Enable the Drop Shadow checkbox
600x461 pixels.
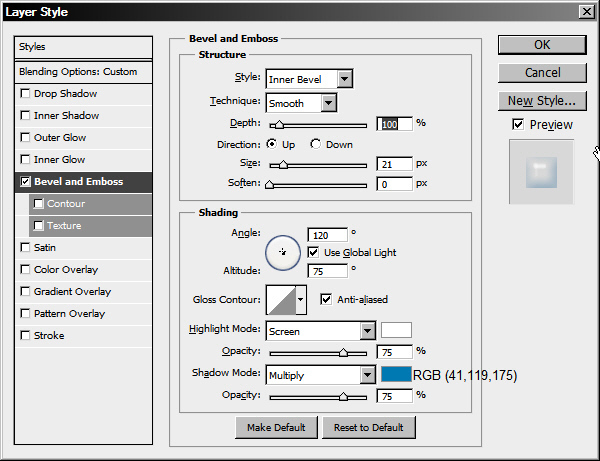coord(25,94)
